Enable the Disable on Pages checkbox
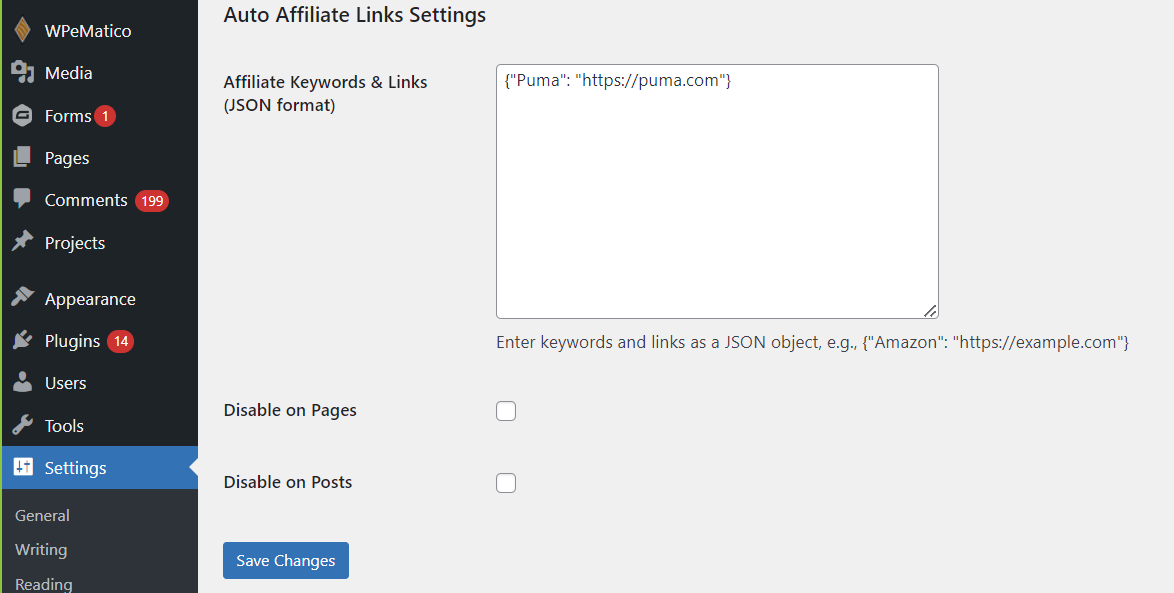This screenshot has width=1174, height=593. [x=506, y=411]
